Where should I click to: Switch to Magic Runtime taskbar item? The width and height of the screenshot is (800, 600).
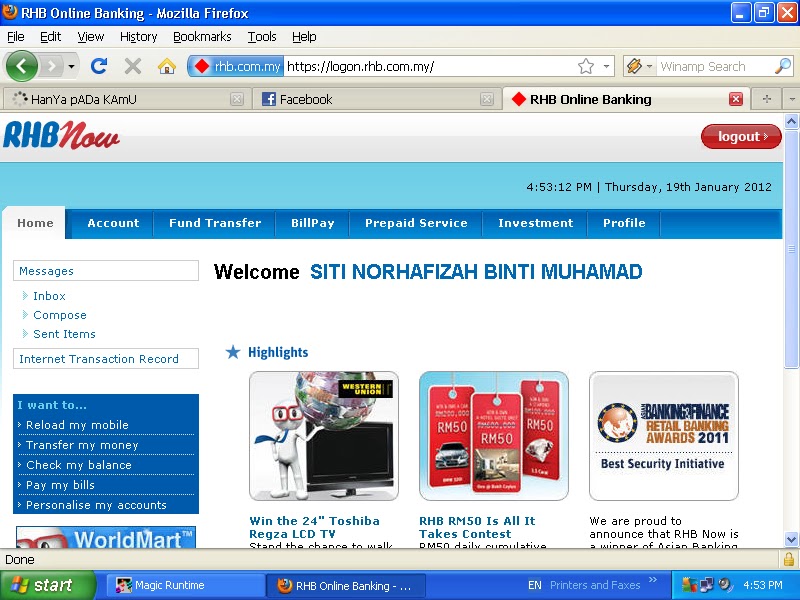pos(185,585)
